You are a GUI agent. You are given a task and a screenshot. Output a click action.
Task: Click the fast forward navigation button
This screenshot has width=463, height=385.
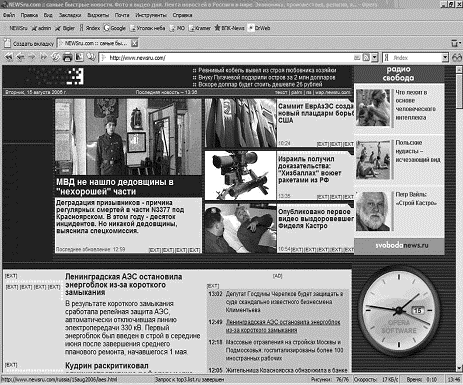(44, 57)
